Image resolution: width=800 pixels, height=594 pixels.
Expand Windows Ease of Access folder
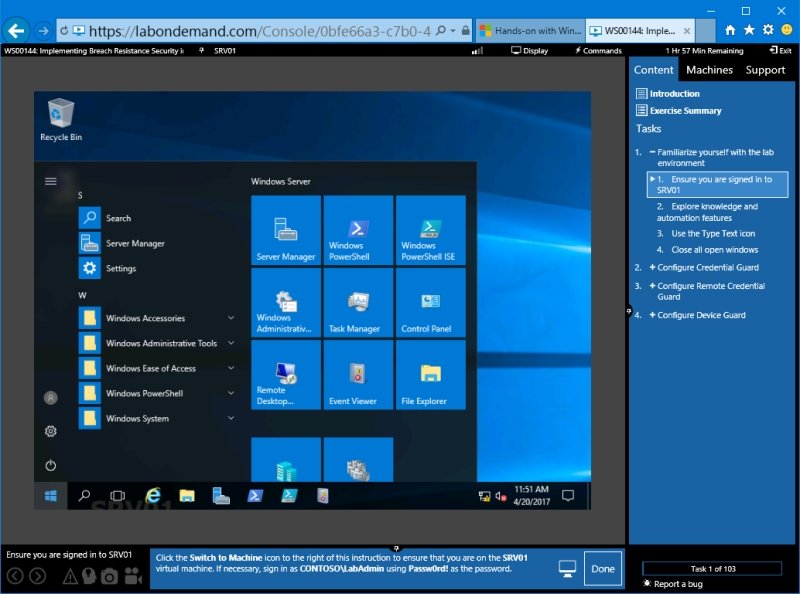[157, 368]
